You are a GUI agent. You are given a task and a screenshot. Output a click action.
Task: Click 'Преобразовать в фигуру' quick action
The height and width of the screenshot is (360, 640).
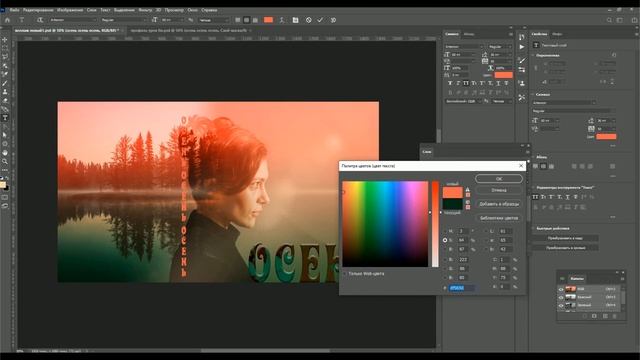565,248
